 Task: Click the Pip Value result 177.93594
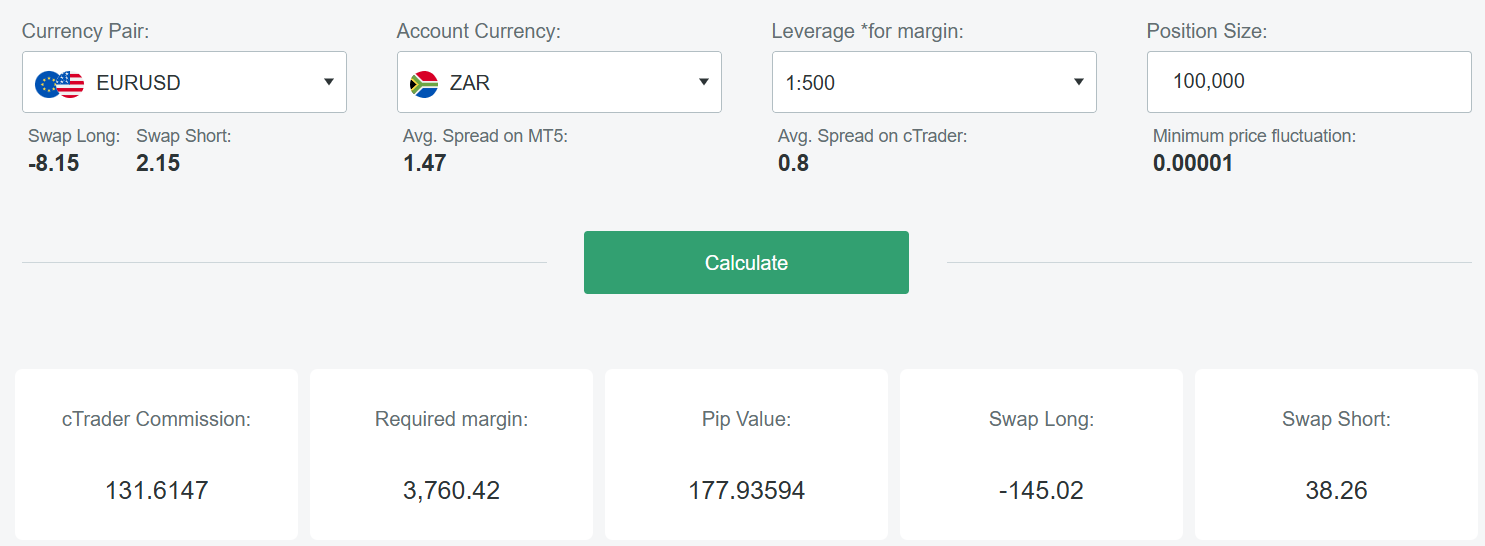coord(746,491)
